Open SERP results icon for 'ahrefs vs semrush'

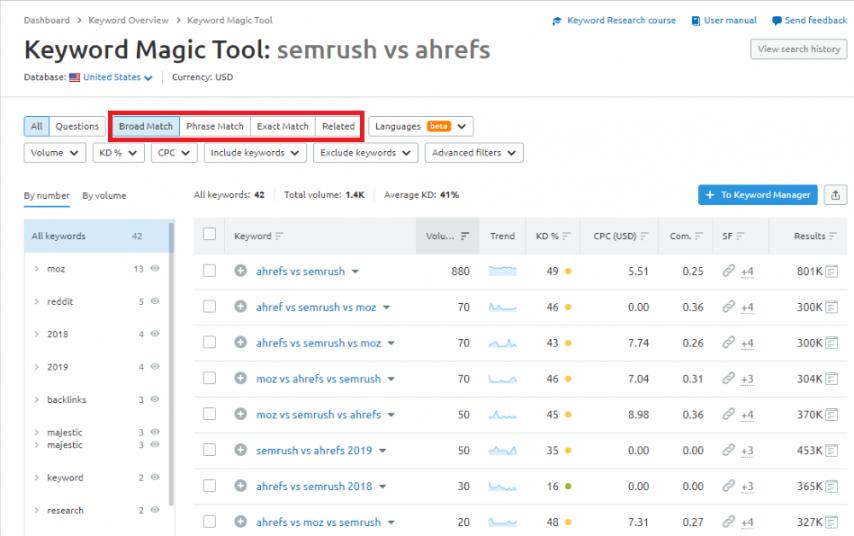click(831, 271)
